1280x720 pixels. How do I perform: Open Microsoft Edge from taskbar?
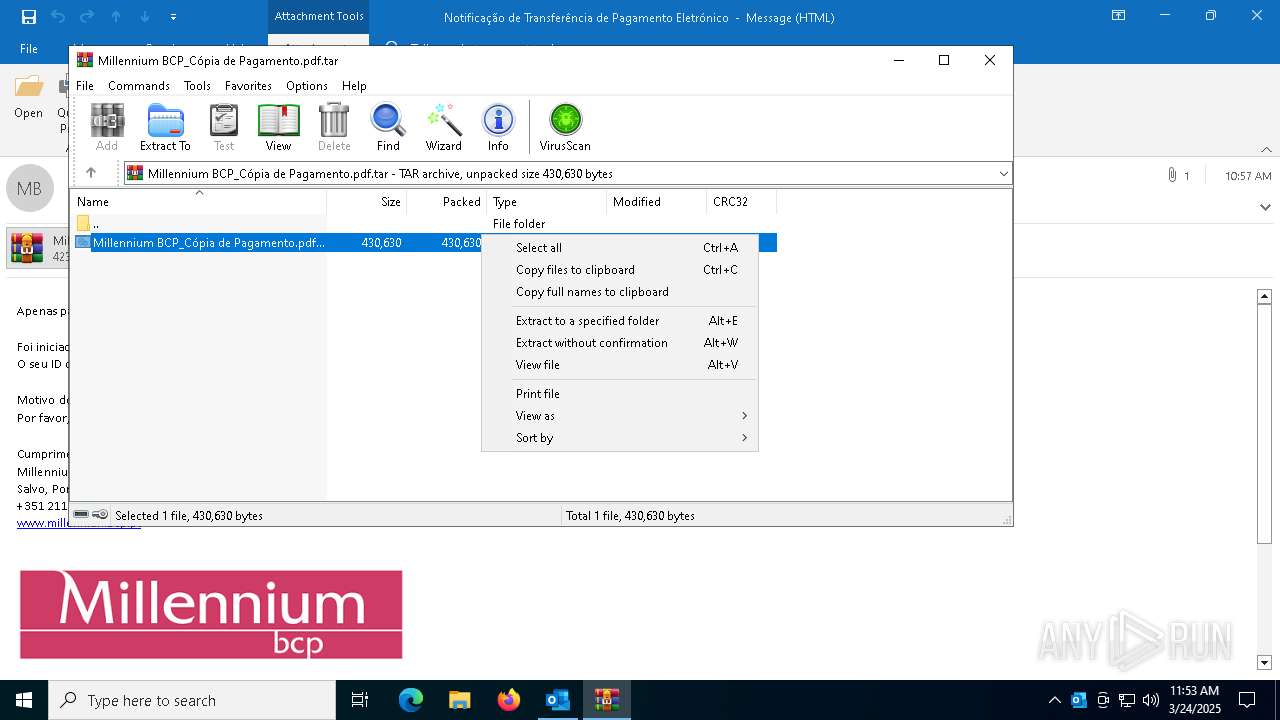[411, 700]
